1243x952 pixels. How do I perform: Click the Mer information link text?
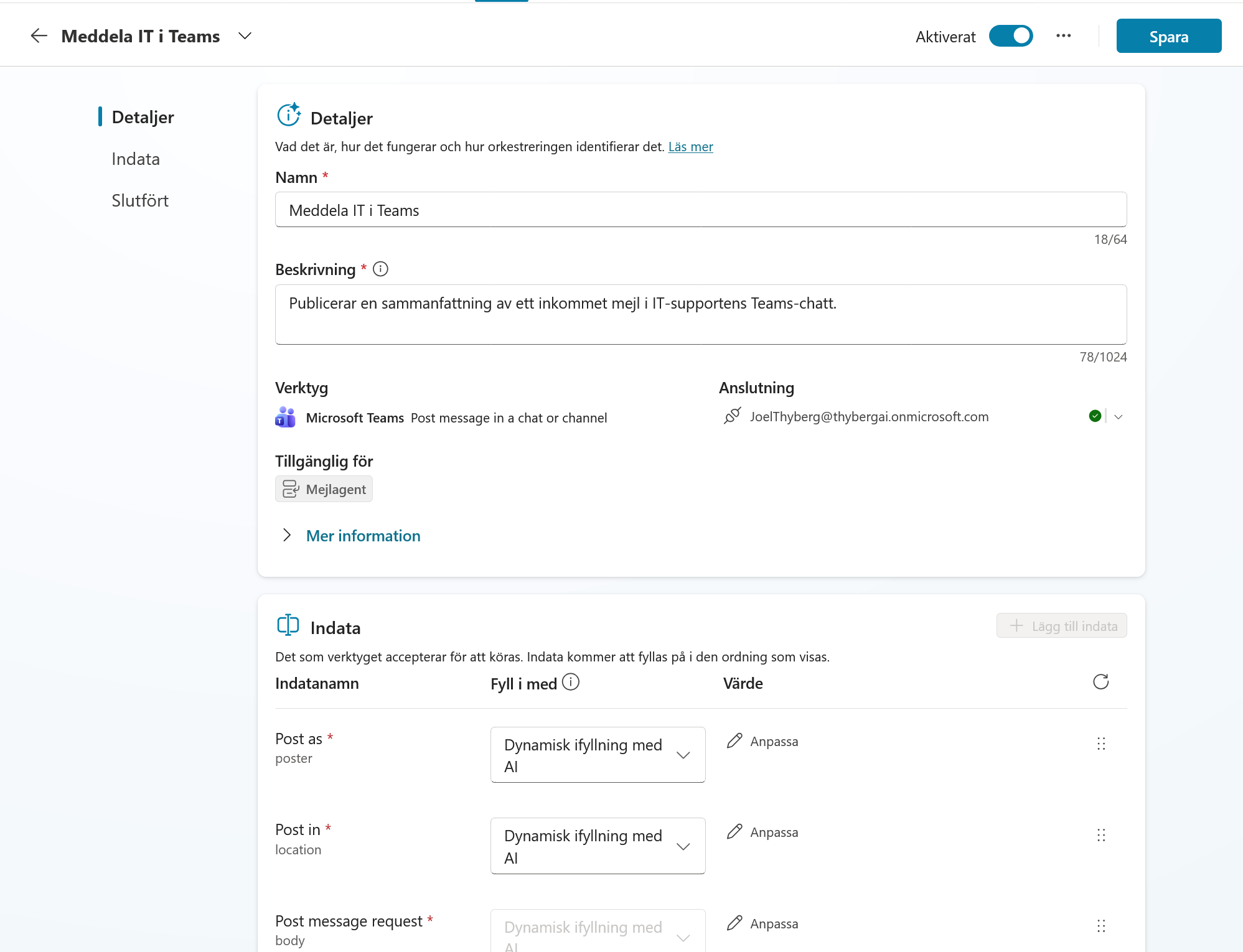[x=363, y=536]
